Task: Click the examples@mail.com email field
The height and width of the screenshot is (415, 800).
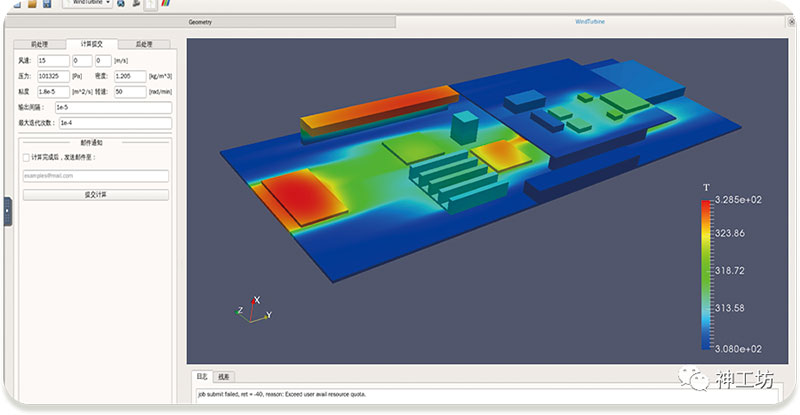Action: coord(96,176)
